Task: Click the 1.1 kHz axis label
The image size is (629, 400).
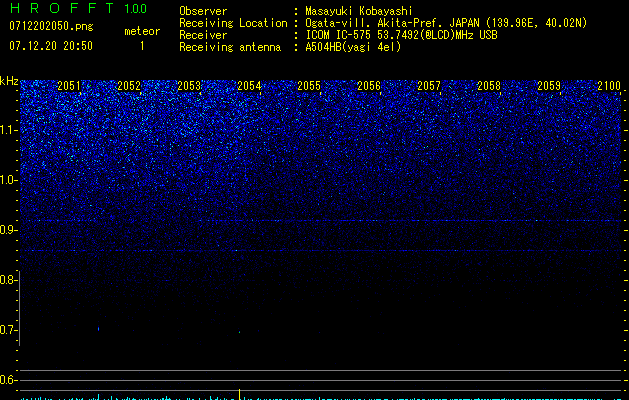Action: point(8,130)
